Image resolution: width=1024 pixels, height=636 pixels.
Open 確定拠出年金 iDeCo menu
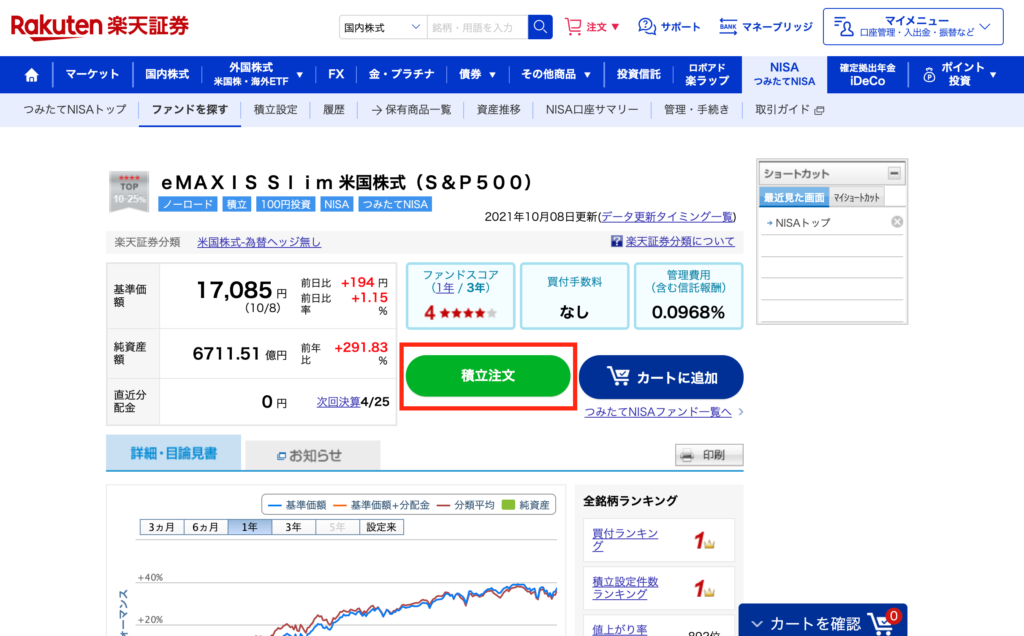(867, 74)
